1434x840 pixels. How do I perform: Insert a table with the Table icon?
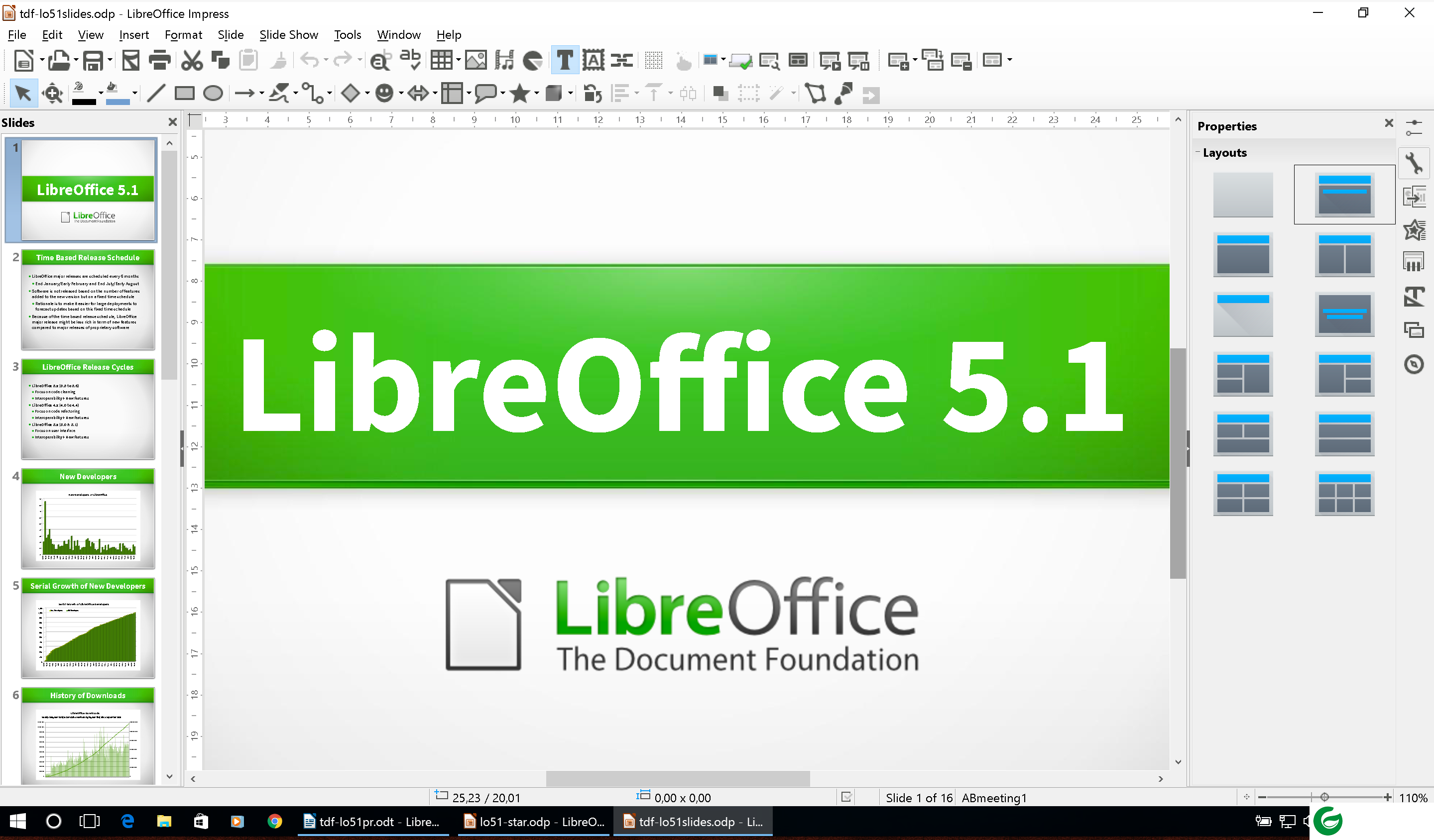pyautogui.click(x=442, y=60)
